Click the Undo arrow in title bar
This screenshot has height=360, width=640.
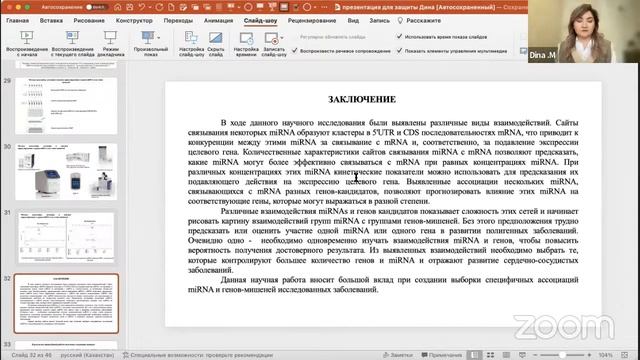point(142,7)
